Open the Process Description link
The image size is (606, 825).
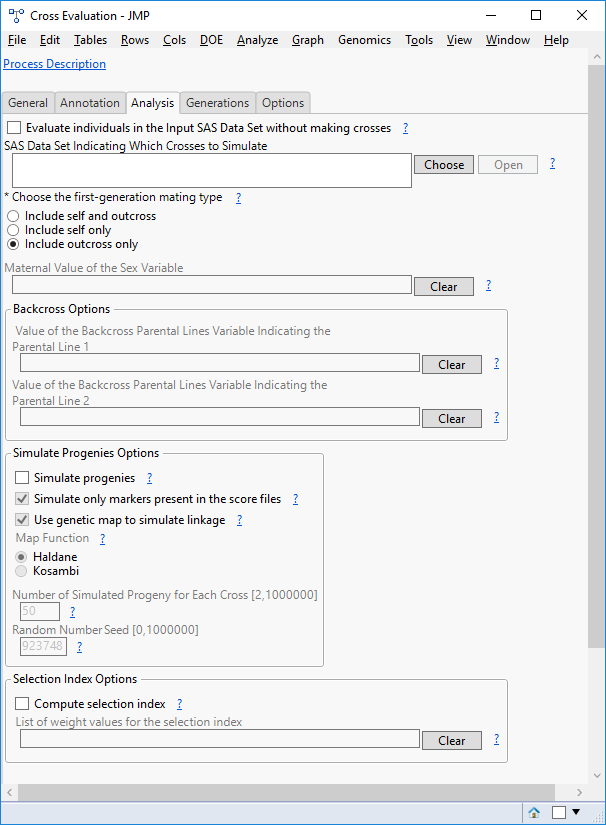[55, 64]
